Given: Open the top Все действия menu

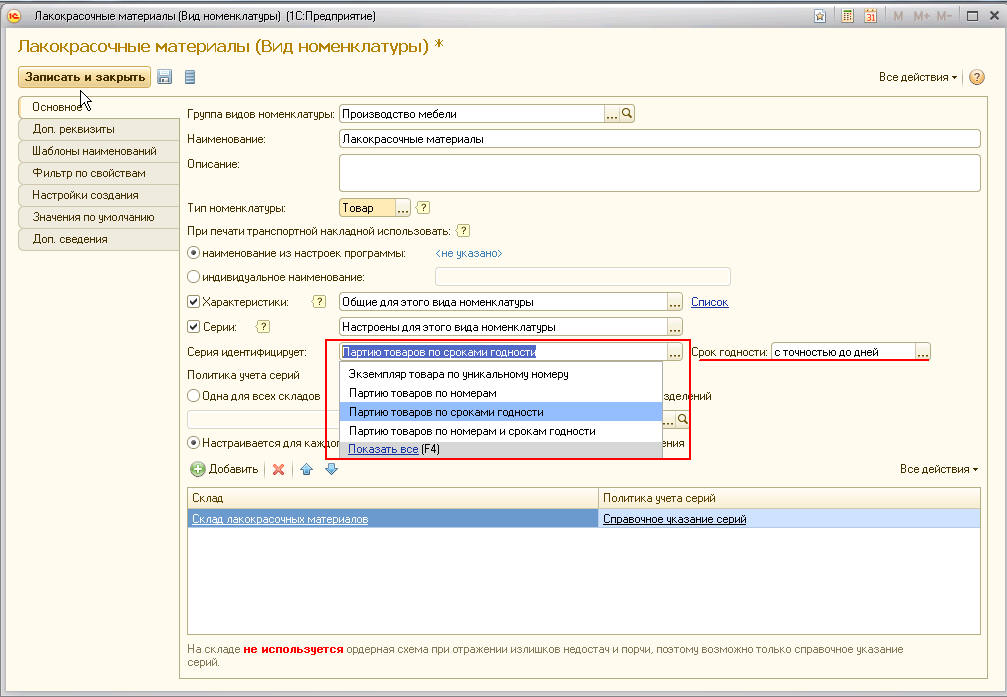Looking at the screenshot, I should pos(918,77).
